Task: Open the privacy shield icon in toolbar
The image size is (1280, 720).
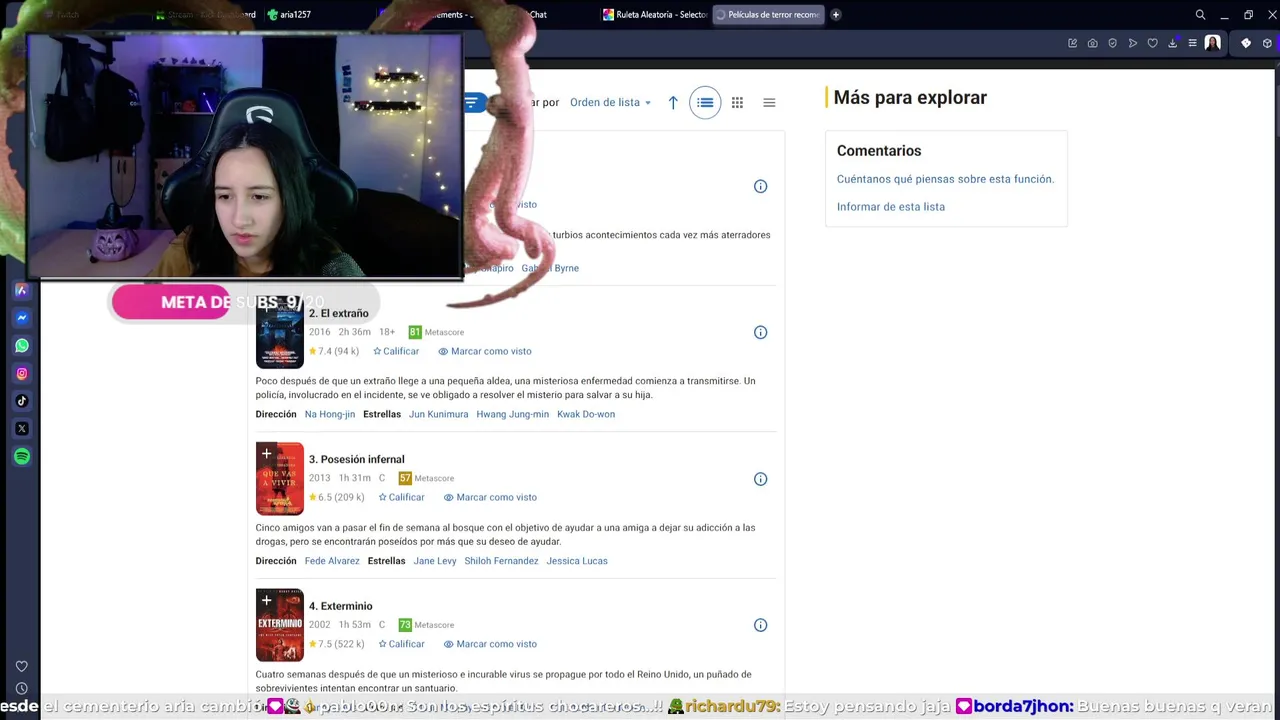Action: point(1112,43)
